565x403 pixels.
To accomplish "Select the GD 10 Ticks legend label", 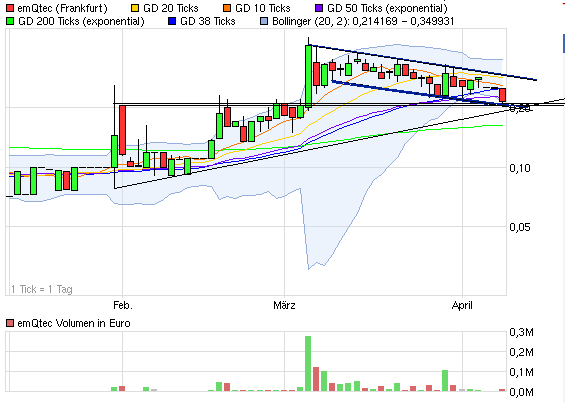I will [x=263, y=8].
